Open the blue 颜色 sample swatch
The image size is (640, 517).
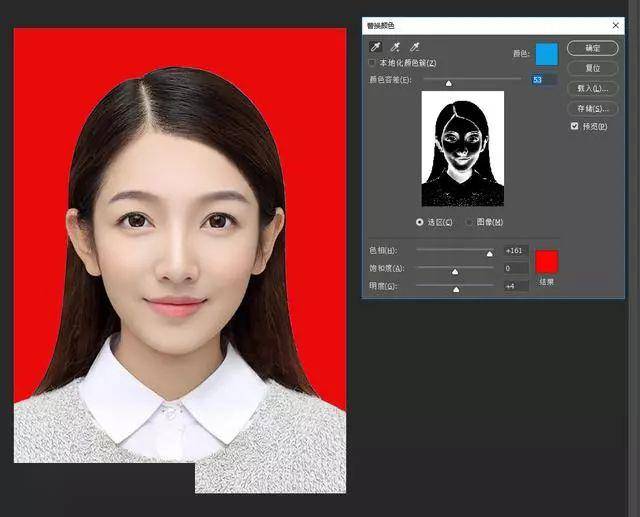pyautogui.click(x=547, y=54)
